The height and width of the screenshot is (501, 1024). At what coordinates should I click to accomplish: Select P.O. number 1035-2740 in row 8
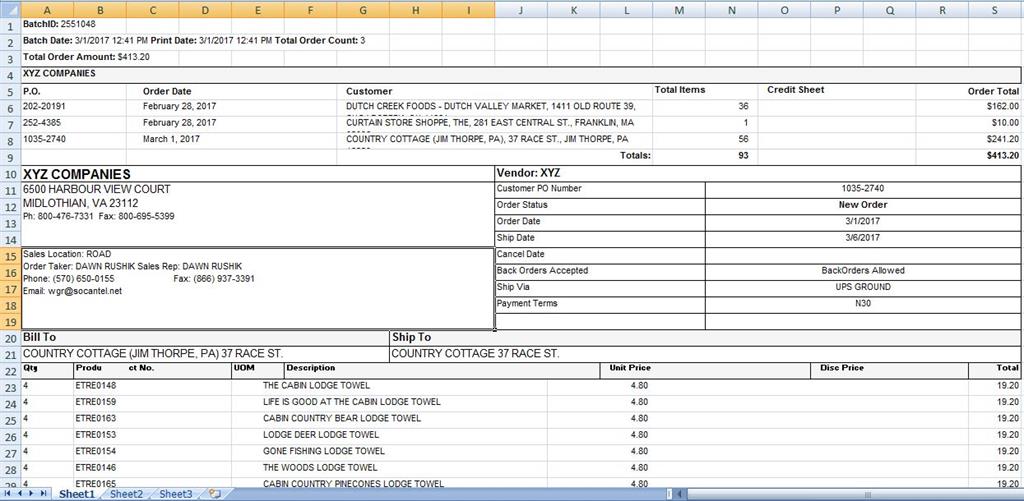44,139
